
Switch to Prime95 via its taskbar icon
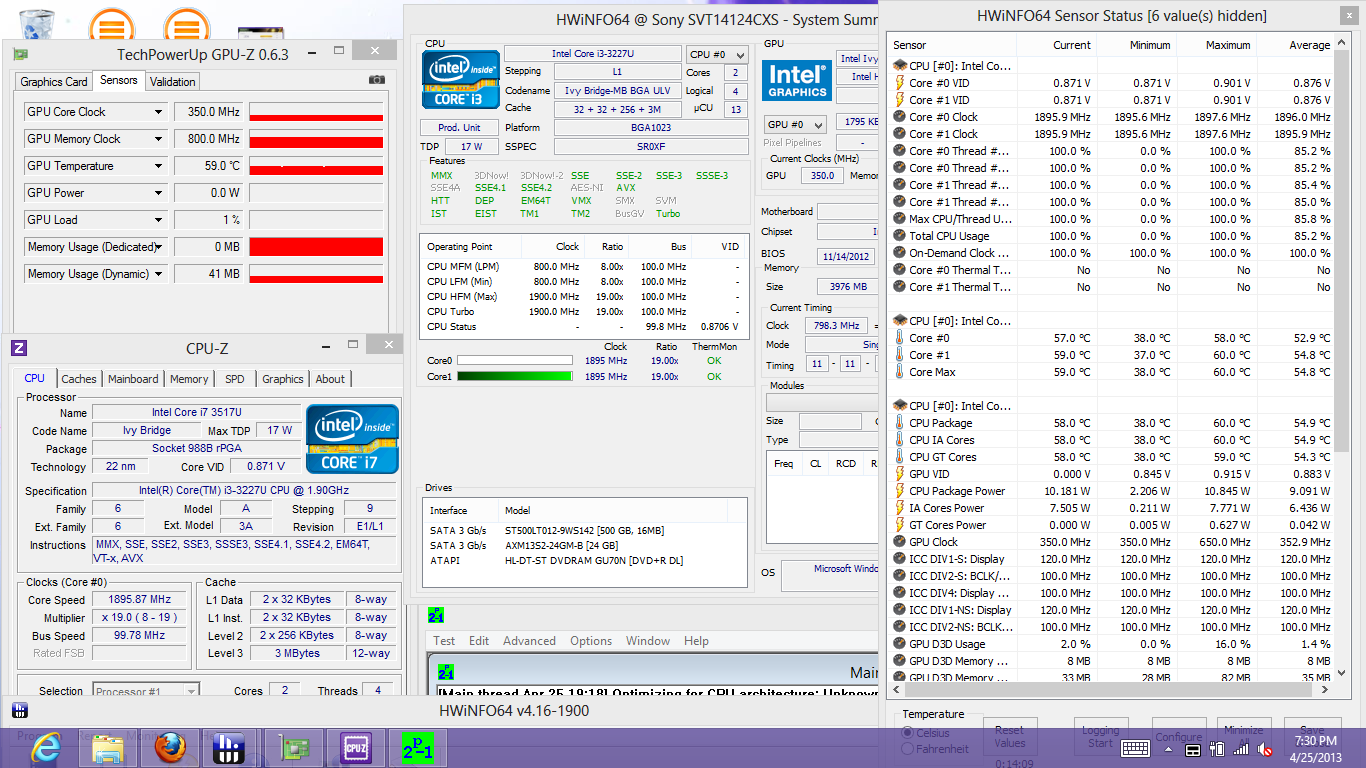(417, 748)
